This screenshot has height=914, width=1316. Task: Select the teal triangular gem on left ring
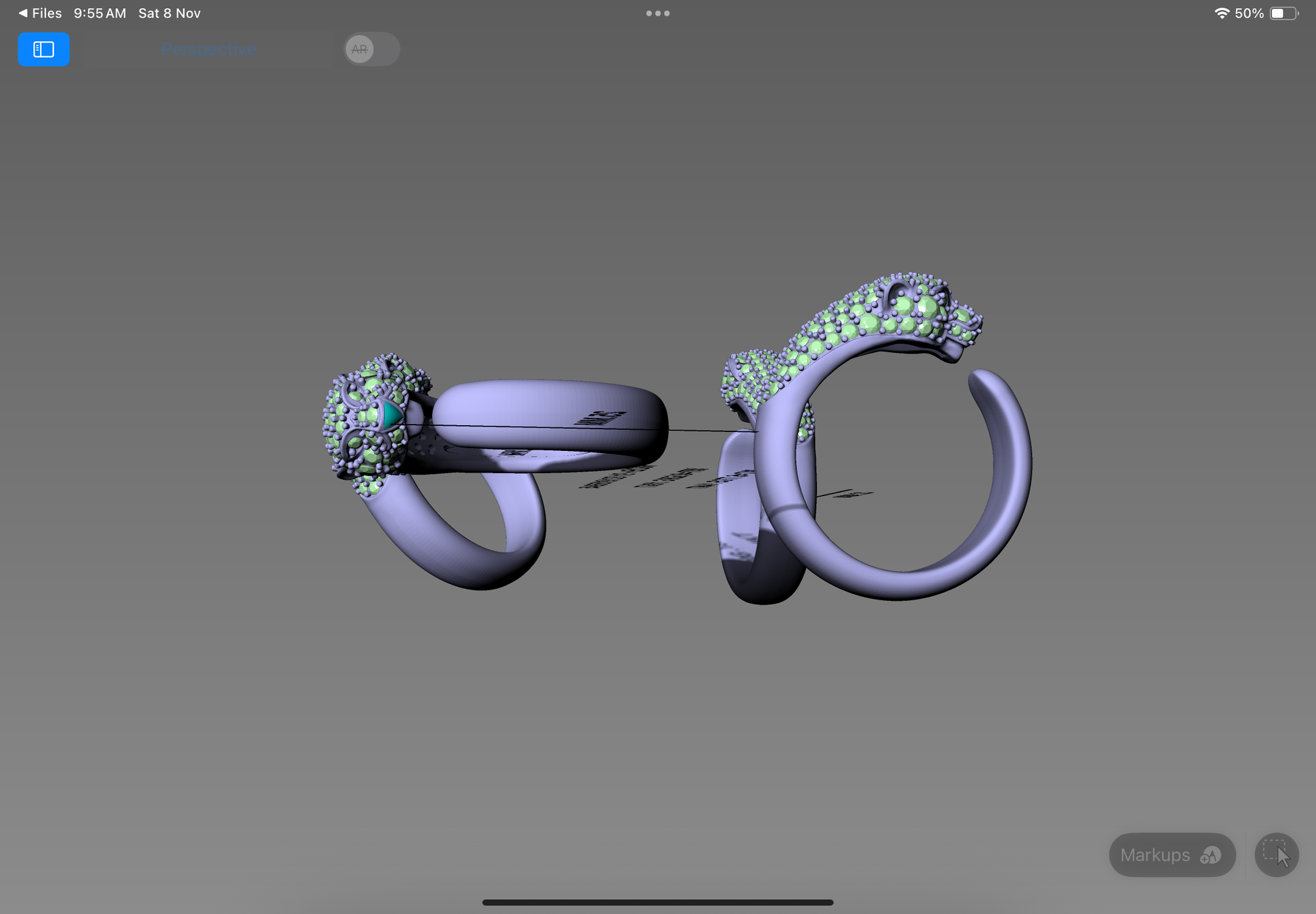(x=392, y=414)
